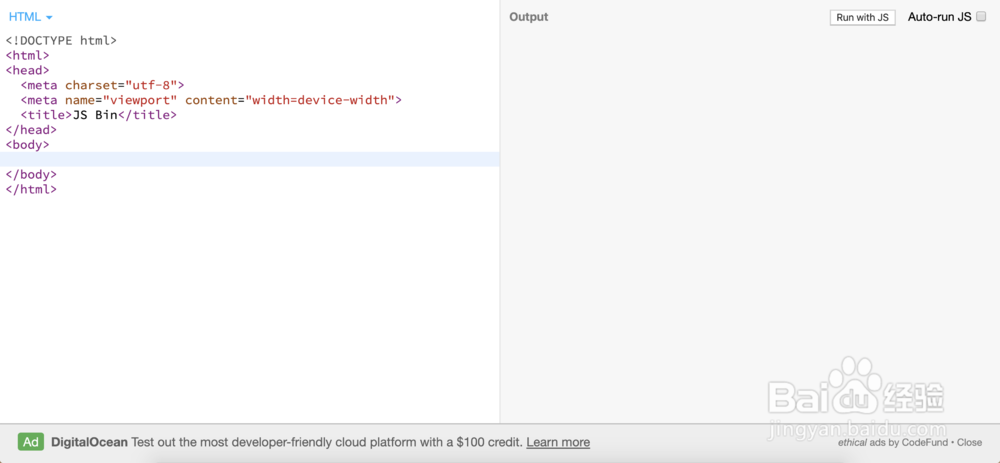Click the Output panel label

pyautogui.click(x=529, y=17)
